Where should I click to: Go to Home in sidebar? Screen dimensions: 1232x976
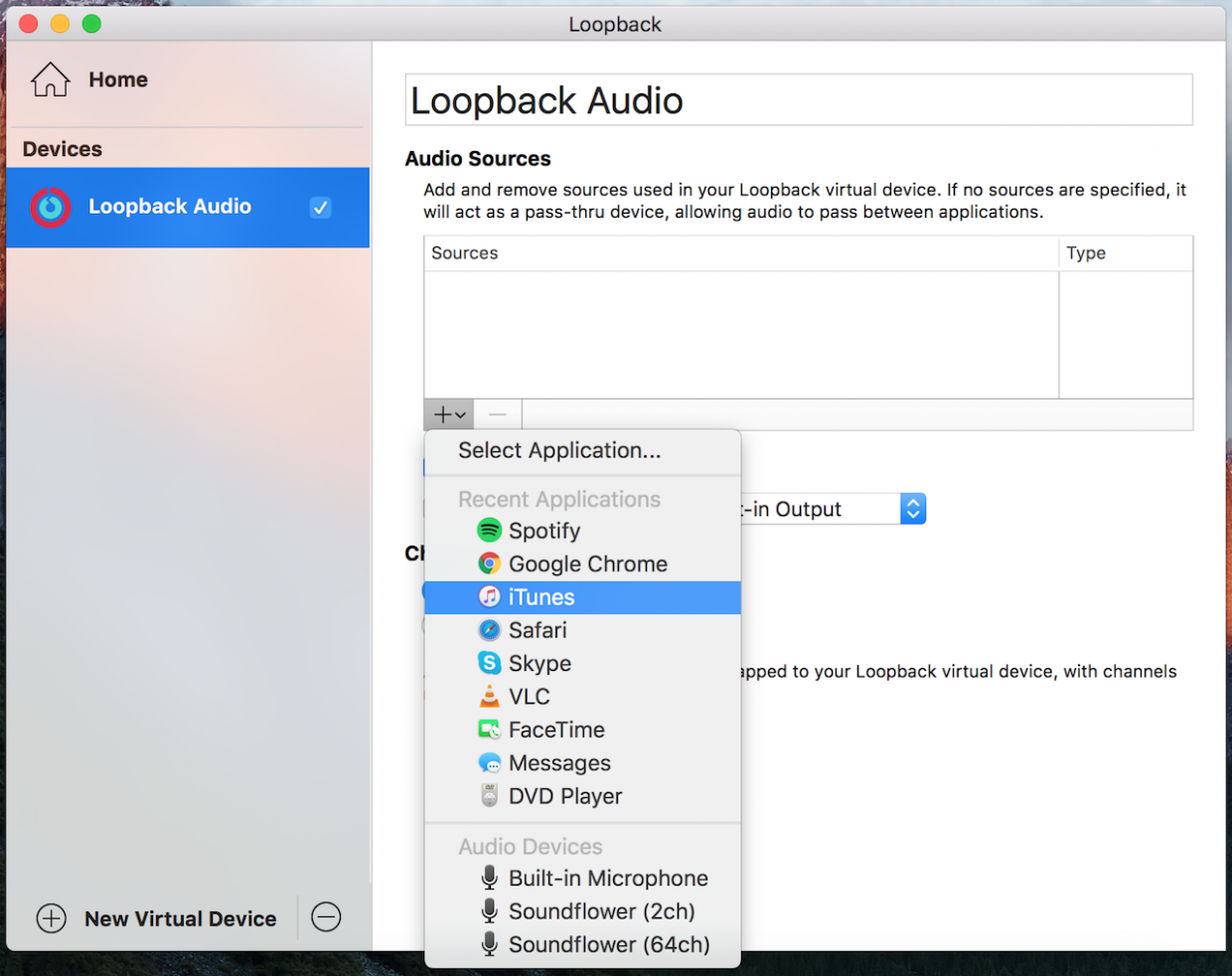[x=118, y=80]
